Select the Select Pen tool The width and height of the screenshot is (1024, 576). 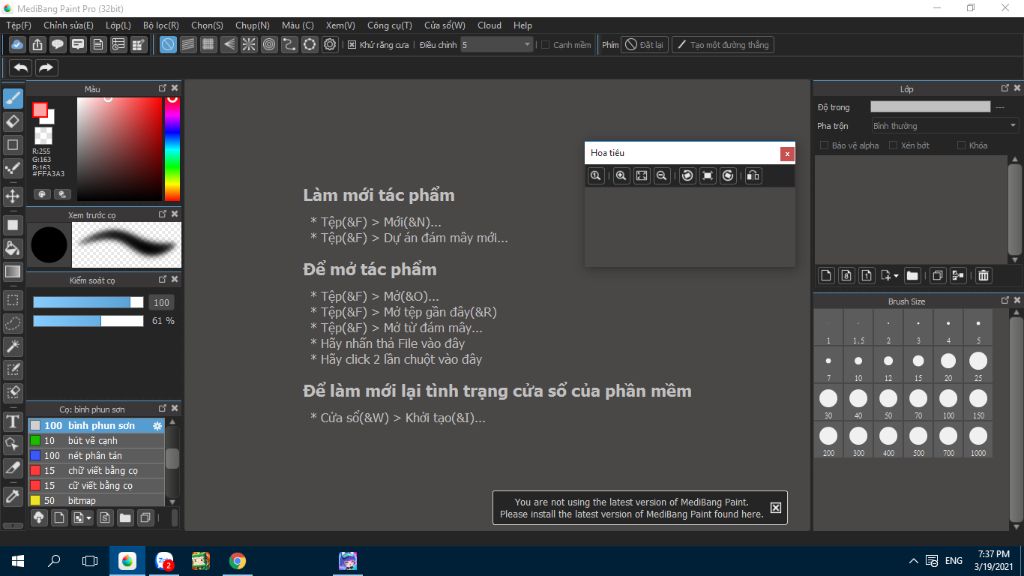pyautogui.click(x=12, y=370)
